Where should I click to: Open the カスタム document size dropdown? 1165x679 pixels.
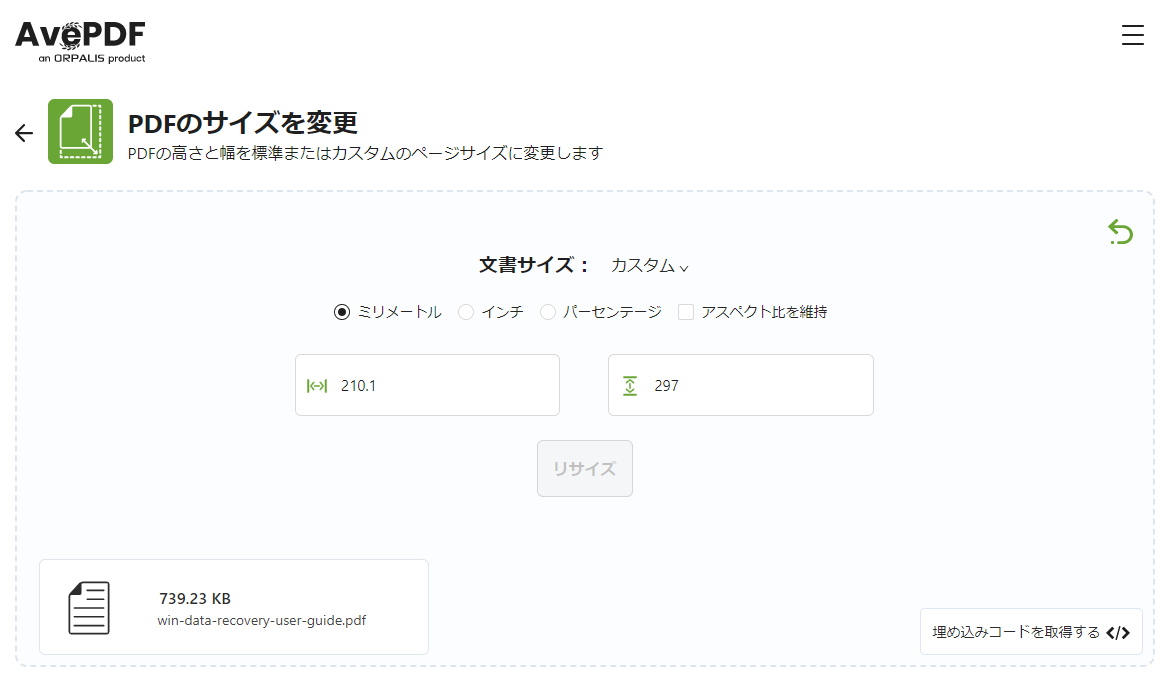[648, 266]
